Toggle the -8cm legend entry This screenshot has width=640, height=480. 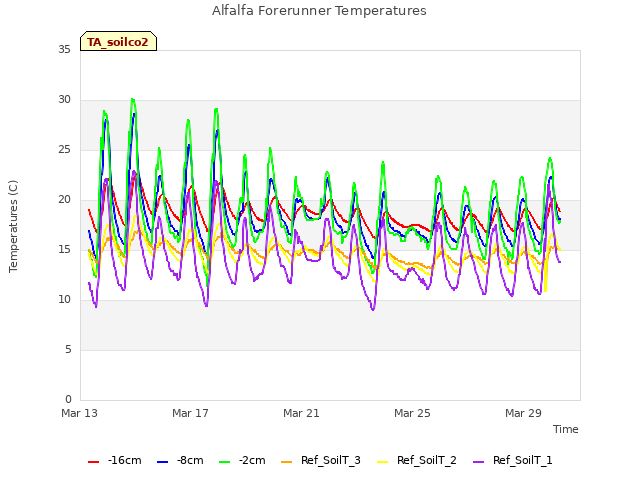tap(180, 460)
